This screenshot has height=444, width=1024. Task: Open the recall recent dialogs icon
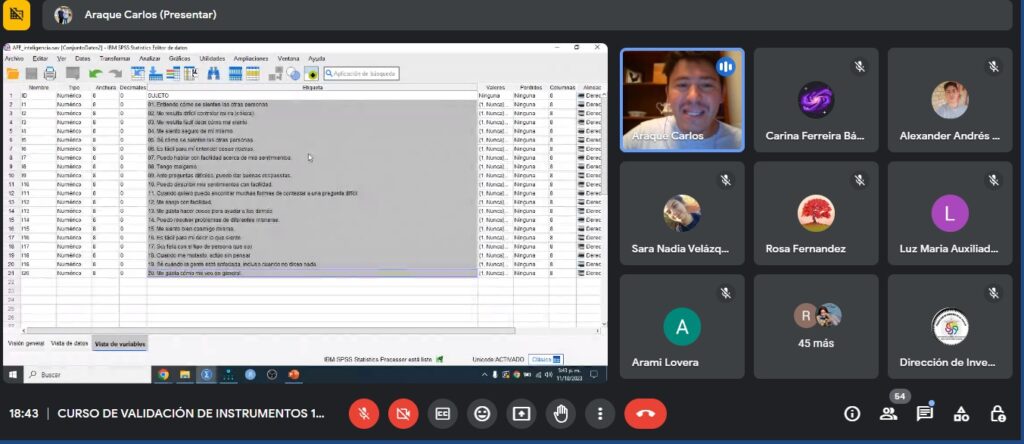(72, 74)
